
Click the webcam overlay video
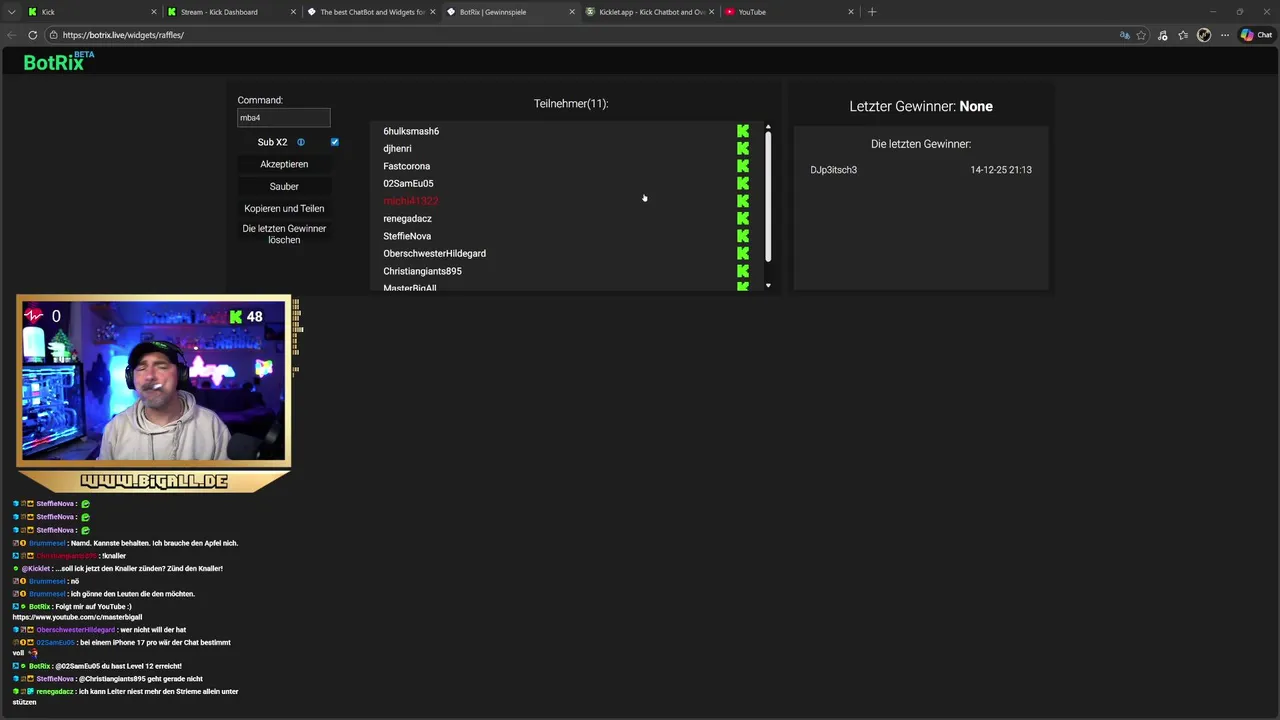[x=153, y=380]
